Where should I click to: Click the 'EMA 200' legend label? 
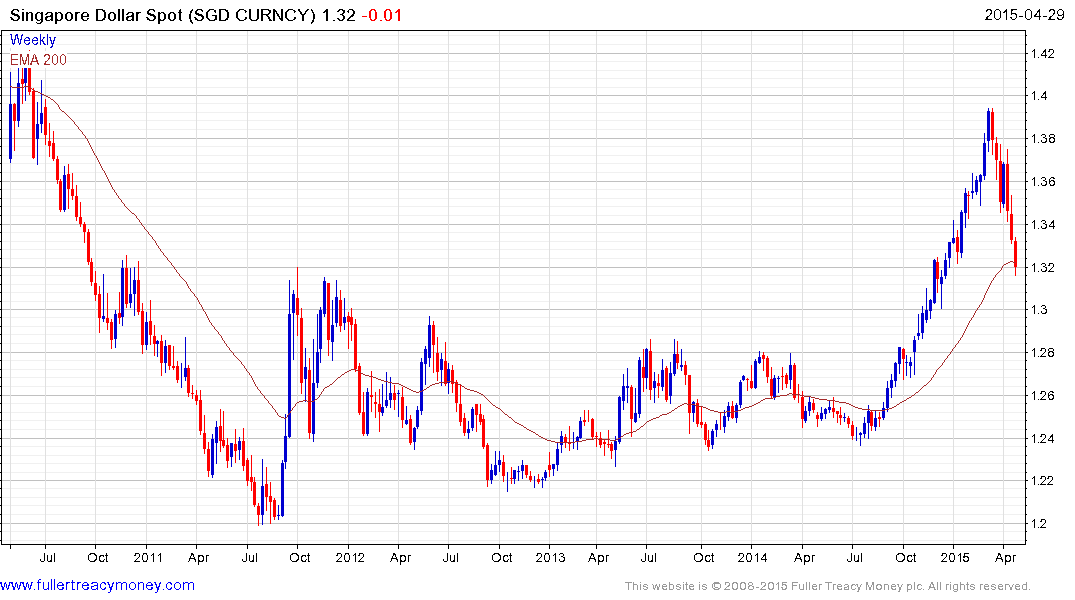[x=38, y=60]
